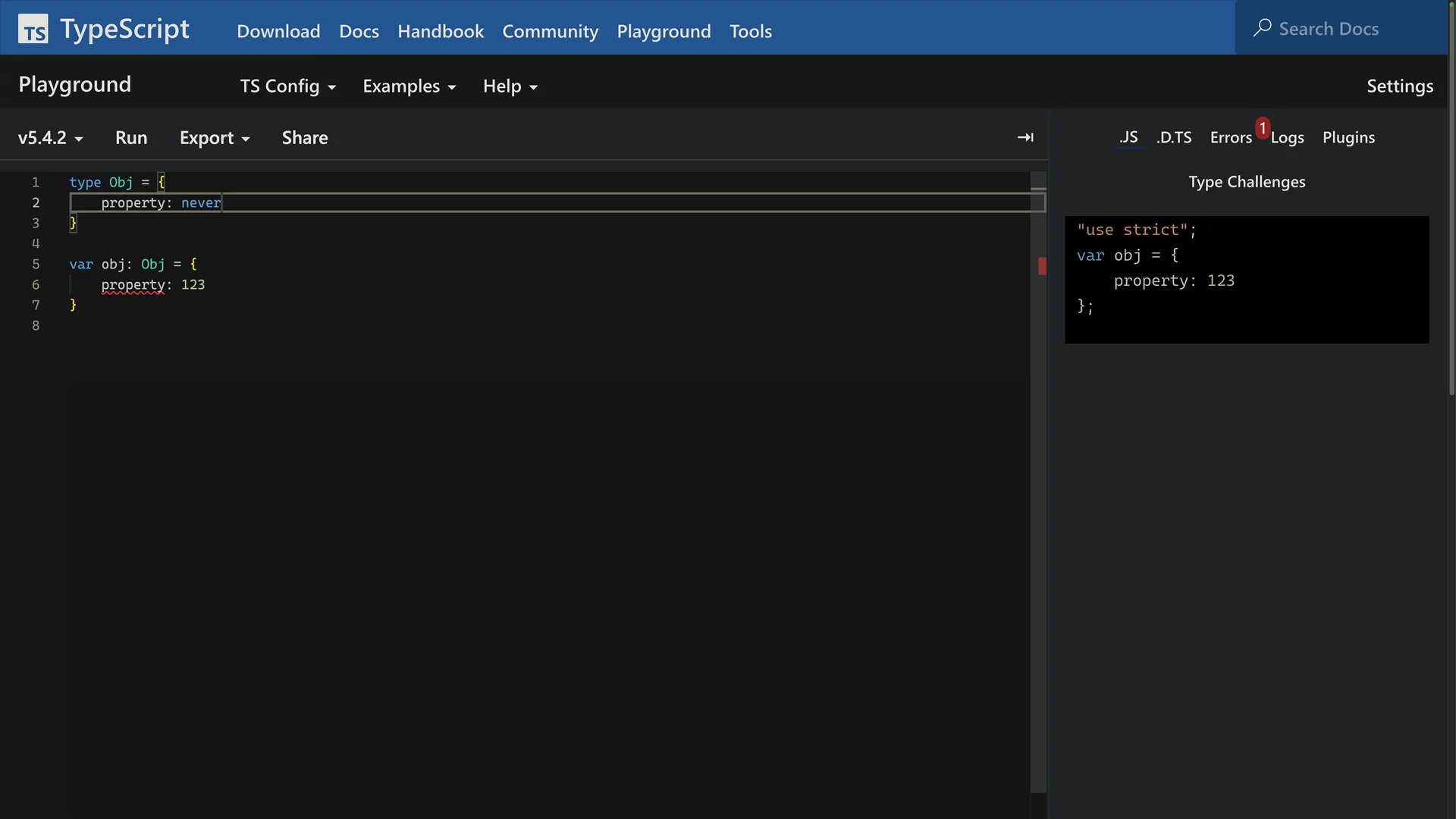Expand the Help dropdown menu
The width and height of the screenshot is (1456, 819).
click(510, 86)
